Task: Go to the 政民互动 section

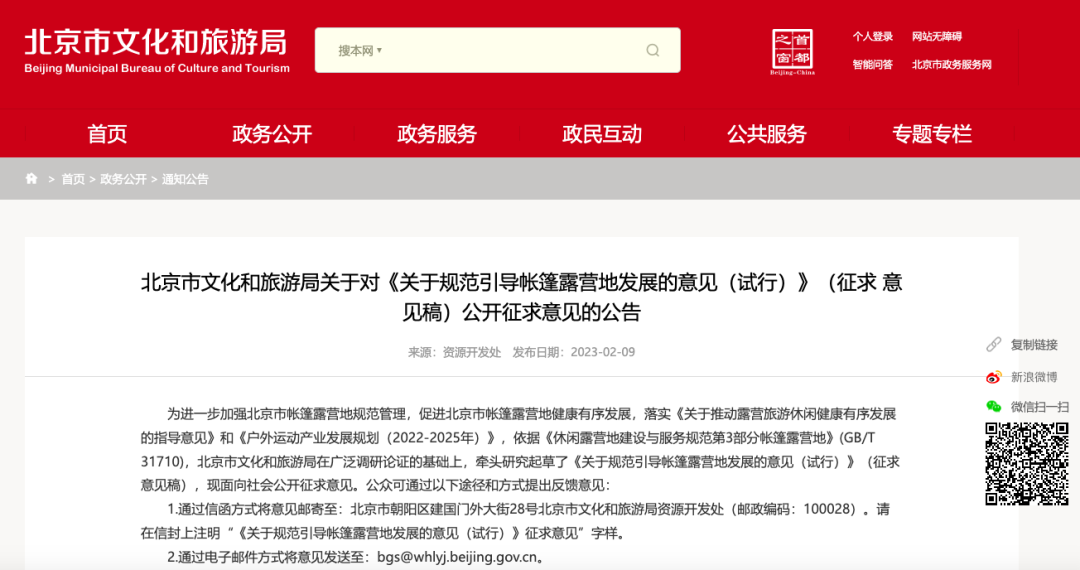Action: point(602,134)
